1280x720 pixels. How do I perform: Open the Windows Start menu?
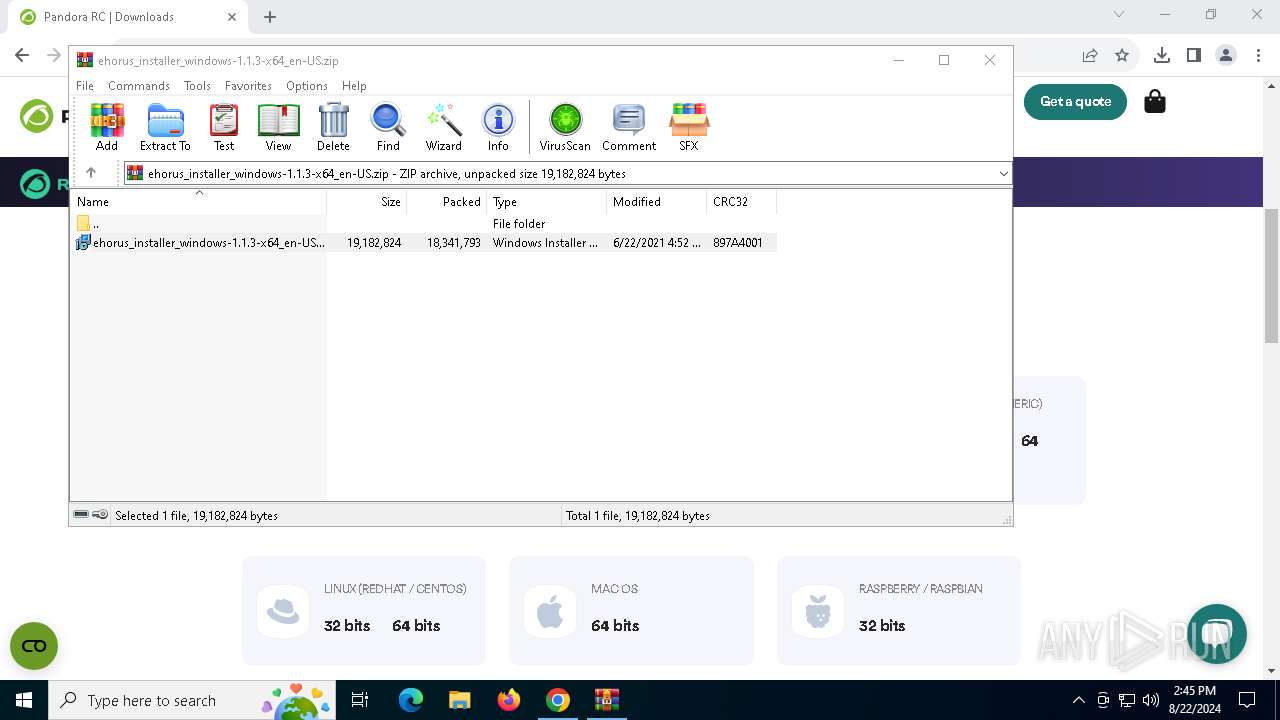[x=24, y=700]
